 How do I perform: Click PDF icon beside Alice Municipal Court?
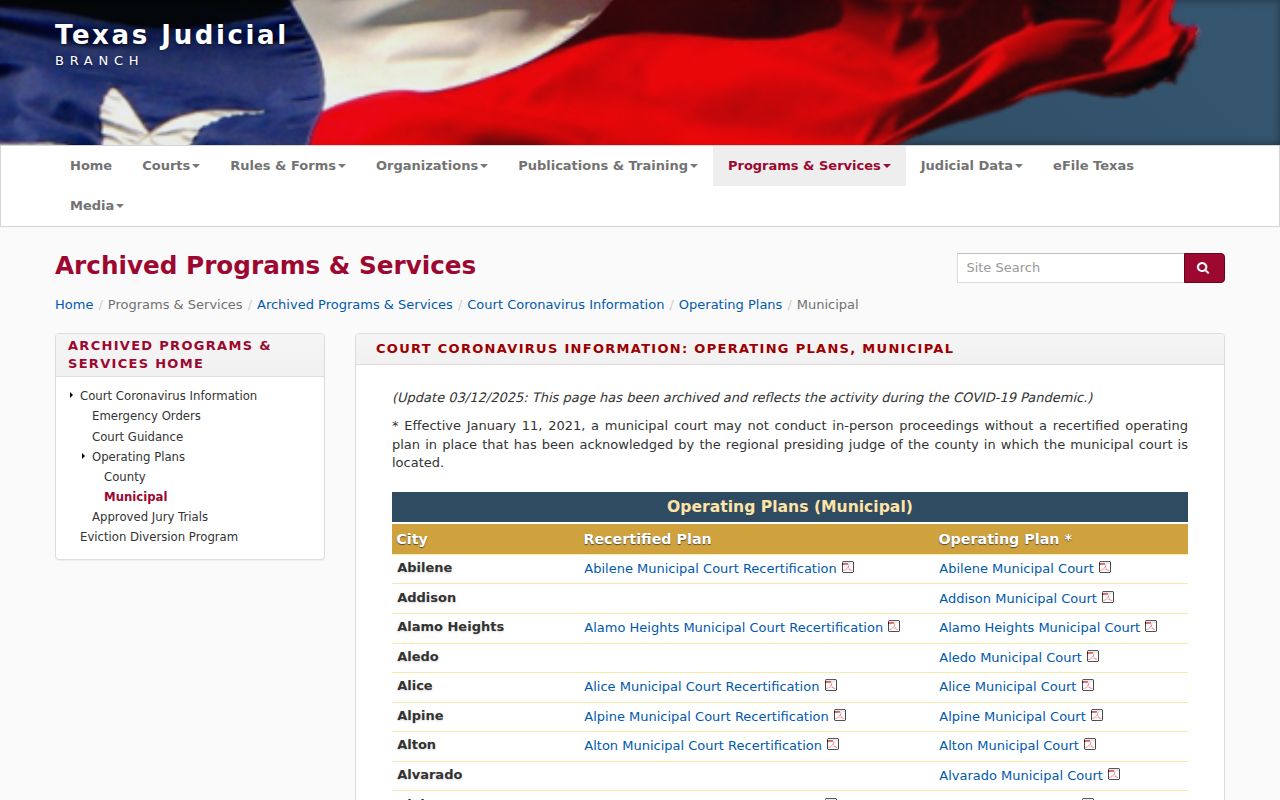pos(1088,685)
